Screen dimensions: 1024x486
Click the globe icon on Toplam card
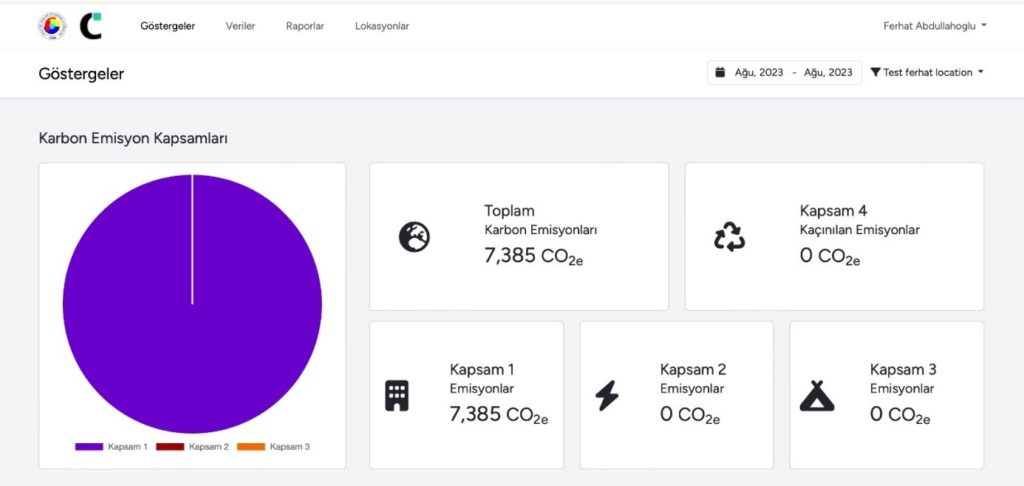(415, 237)
